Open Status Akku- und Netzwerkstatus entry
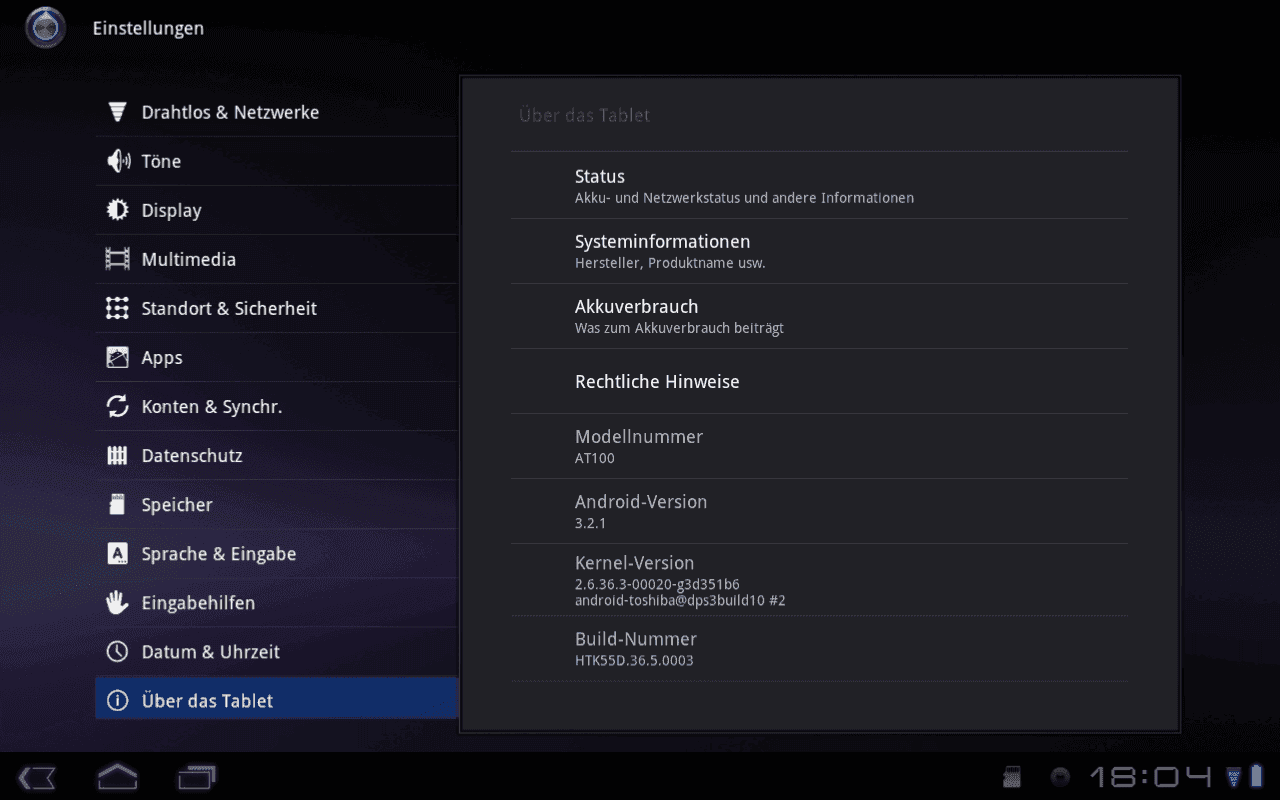Screen dimensions: 1280x800 819,186
